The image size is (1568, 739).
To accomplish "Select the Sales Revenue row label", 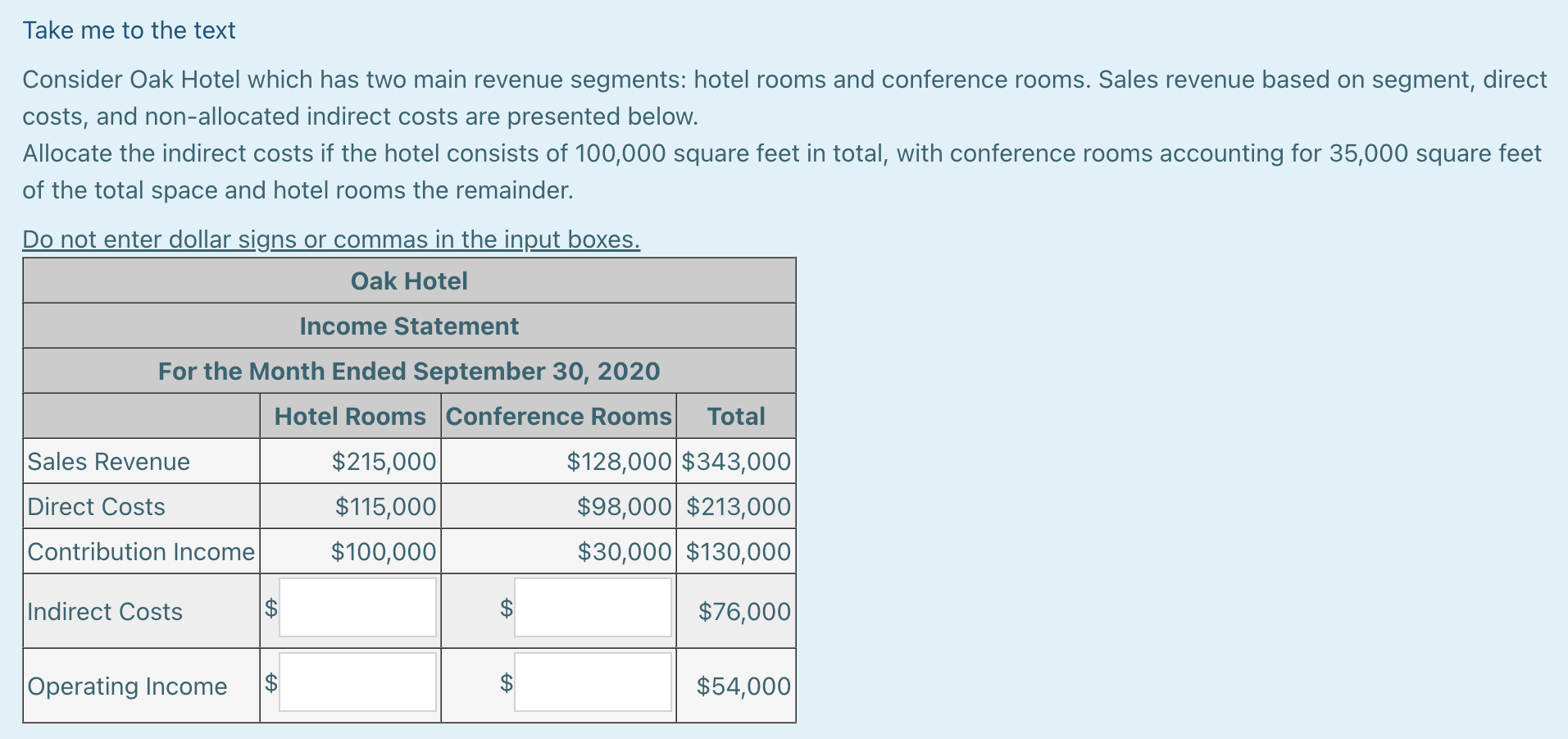I will point(108,462).
